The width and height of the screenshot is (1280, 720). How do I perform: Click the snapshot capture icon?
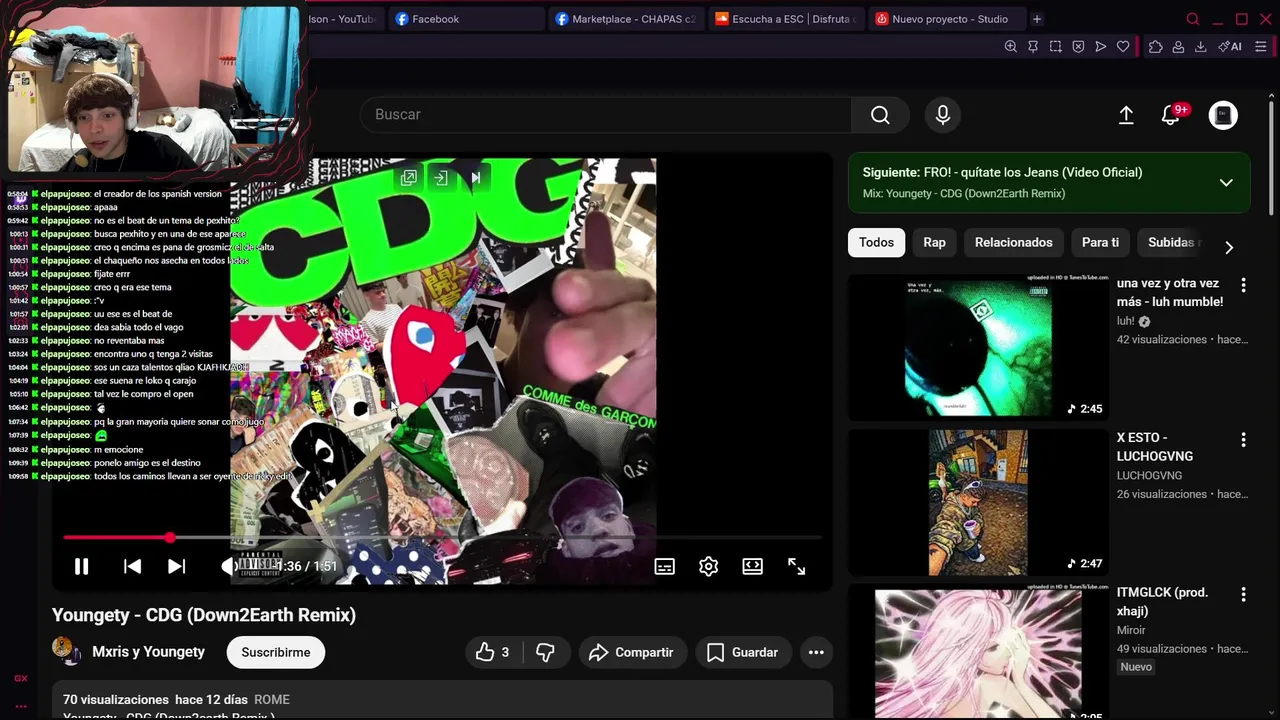point(1055,46)
